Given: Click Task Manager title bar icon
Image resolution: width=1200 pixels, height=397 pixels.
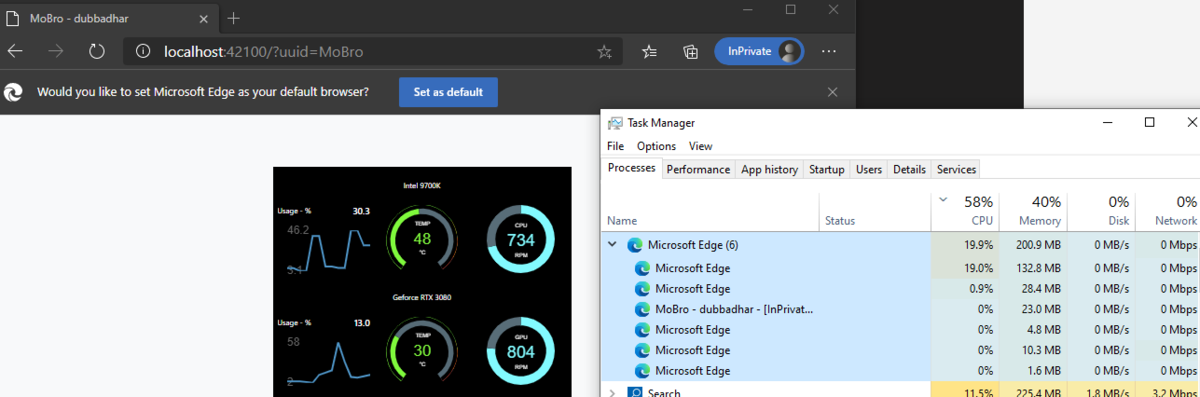Looking at the screenshot, I should (x=615, y=122).
